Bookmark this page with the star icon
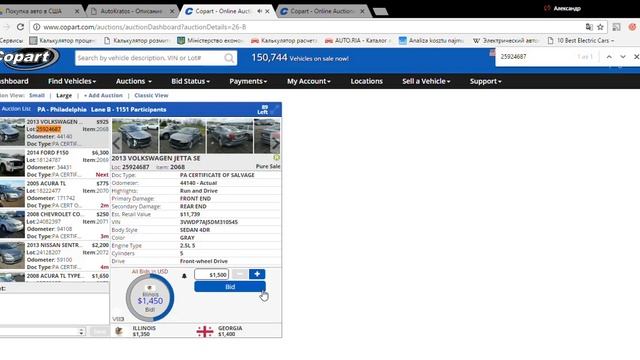 (600, 27)
